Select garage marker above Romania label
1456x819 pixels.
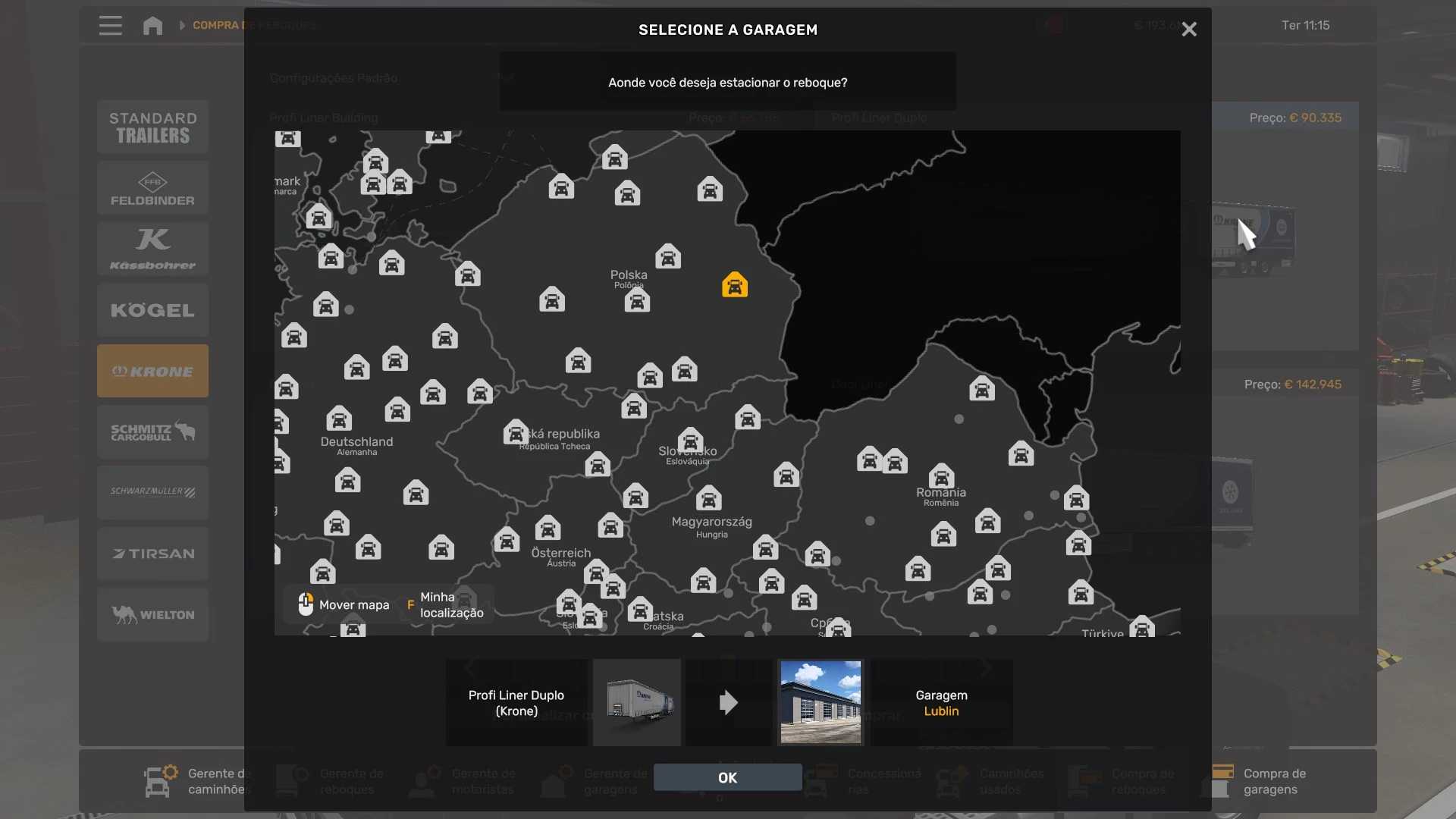(x=941, y=476)
